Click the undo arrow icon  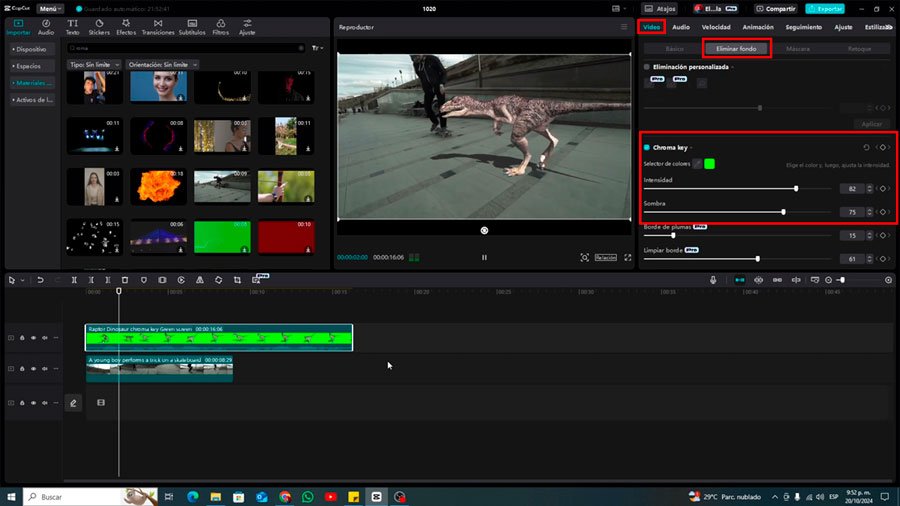[40, 280]
